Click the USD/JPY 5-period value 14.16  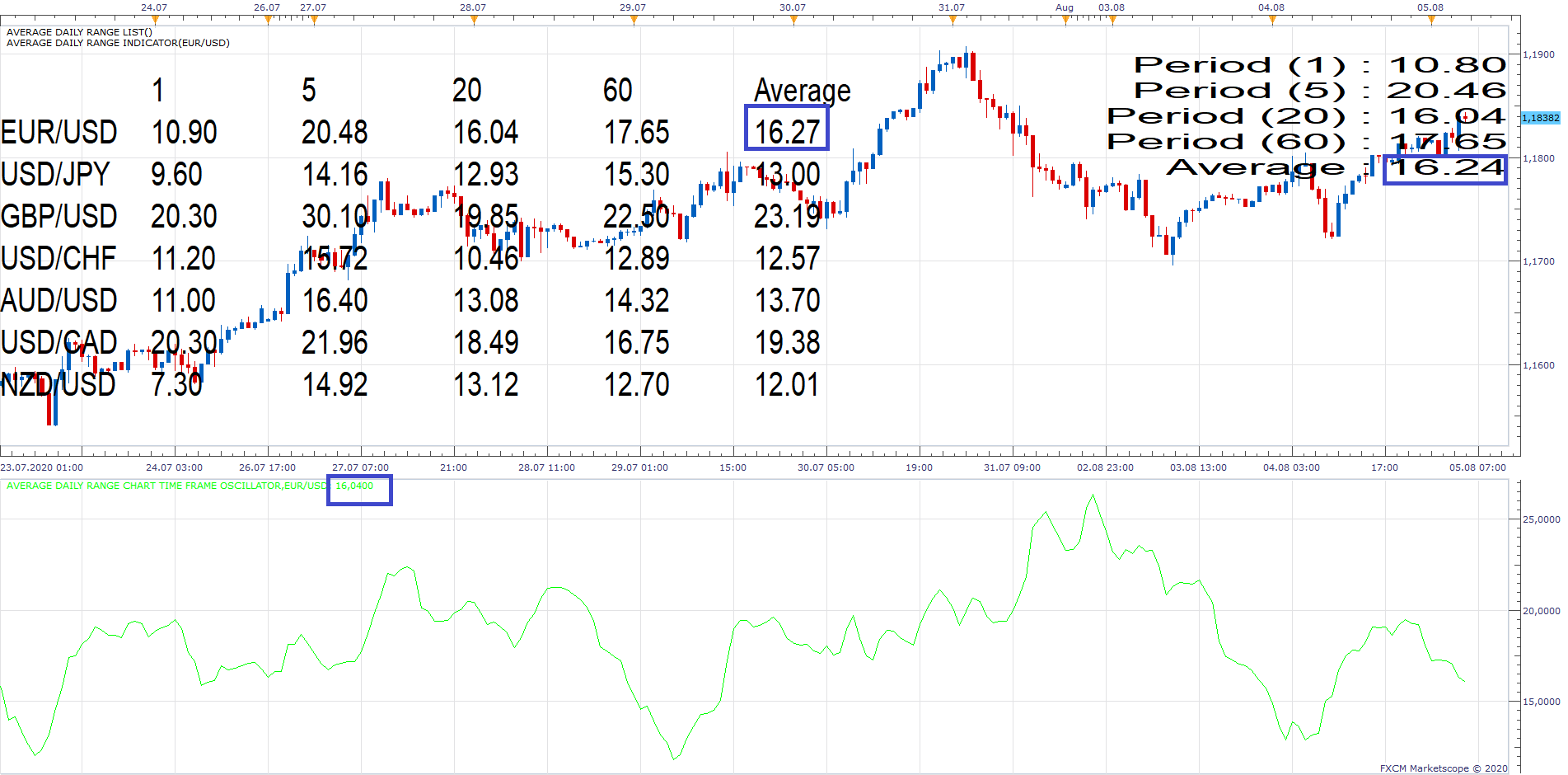pyautogui.click(x=335, y=174)
